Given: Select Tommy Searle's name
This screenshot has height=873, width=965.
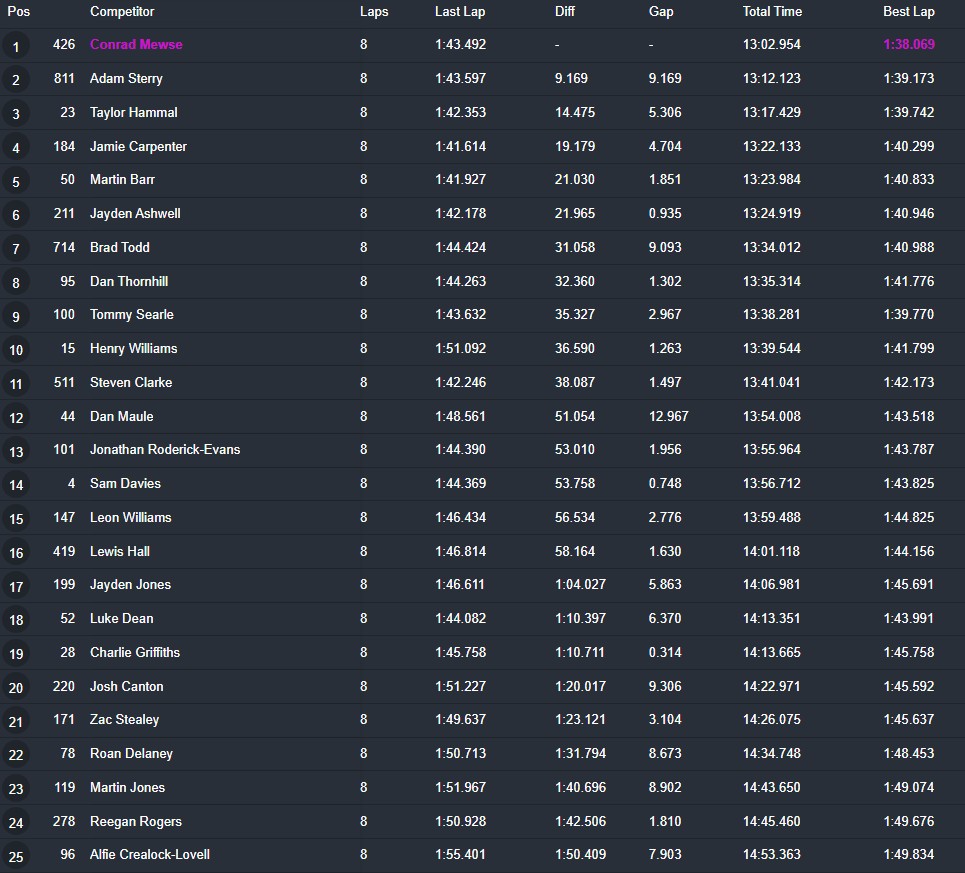Looking at the screenshot, I should point(132,314).
